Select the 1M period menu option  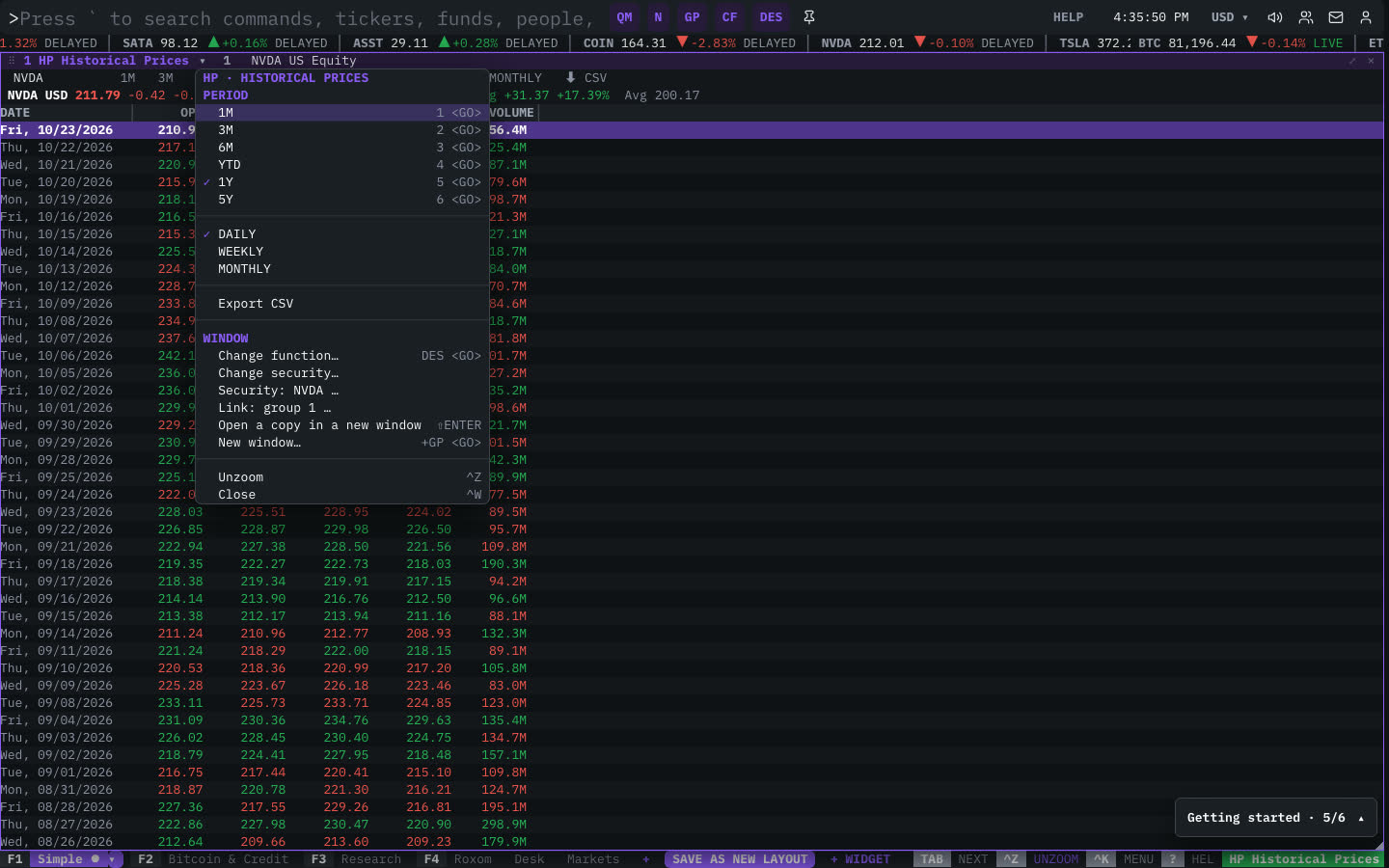pyautogui.click(x=342, y=113)
